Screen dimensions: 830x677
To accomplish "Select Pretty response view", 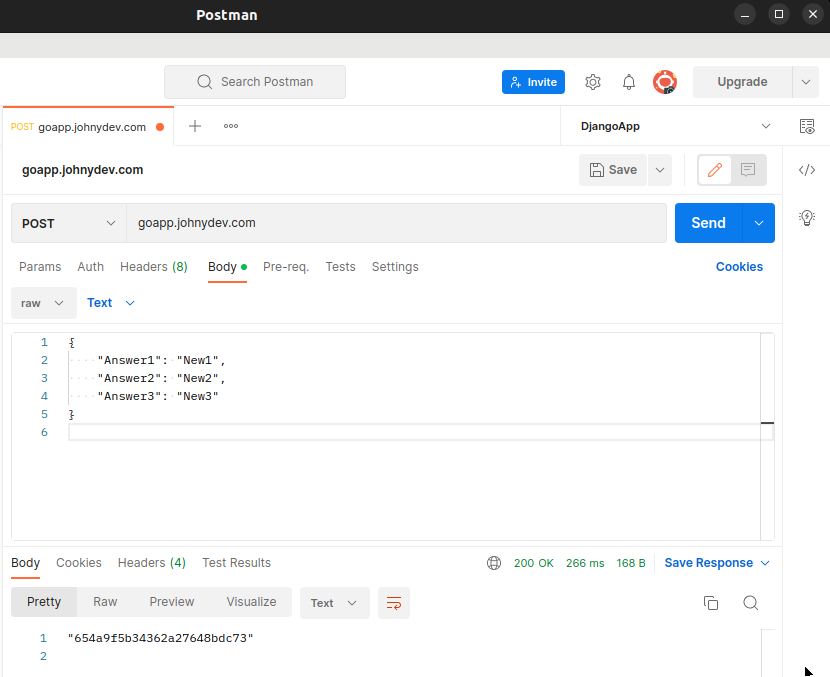I will coord(44,602).
